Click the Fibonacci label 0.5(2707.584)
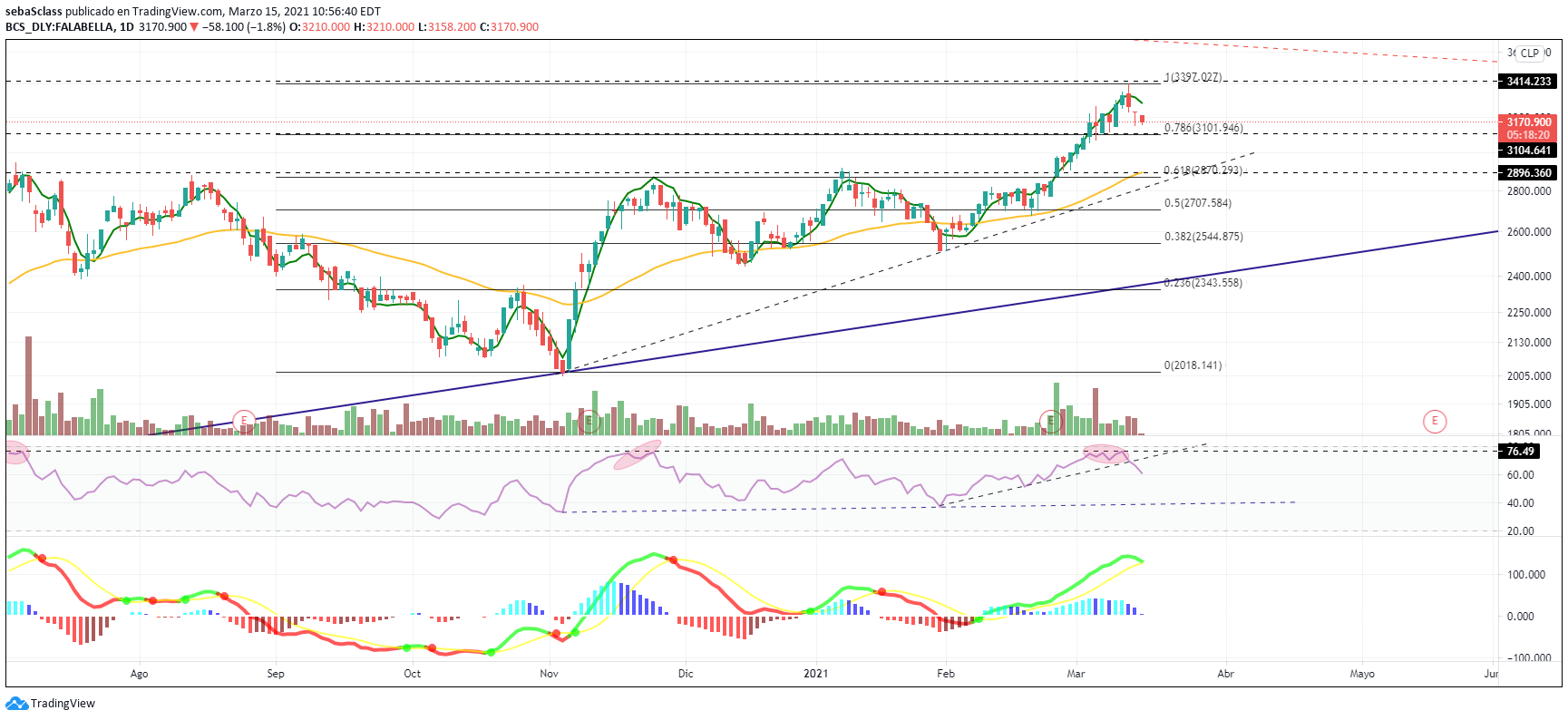This screenshot has width=1568, height=720. point(1198,203)
